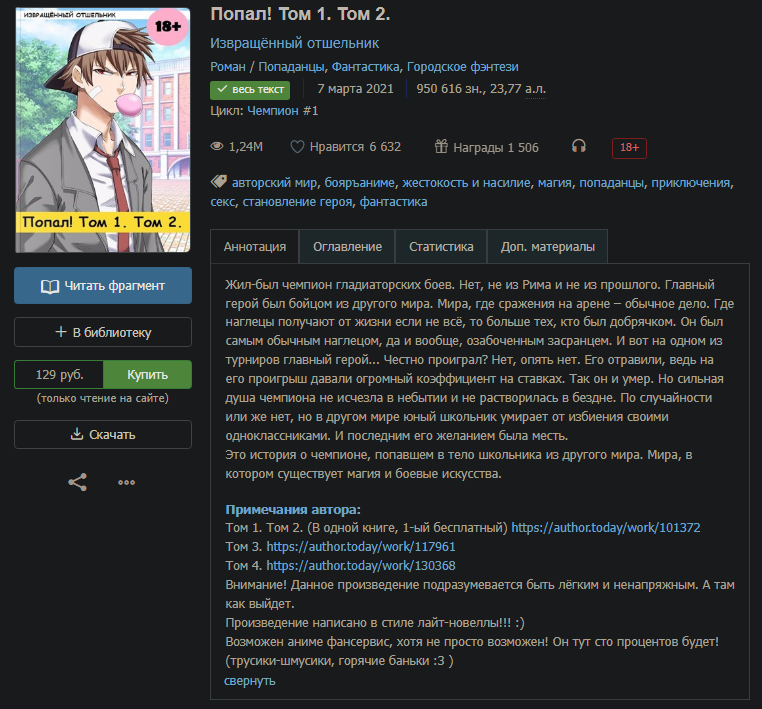This screenshot has width=762, height=709.
Task: Click the headphones audiobook icon
Action: point(579,146)
